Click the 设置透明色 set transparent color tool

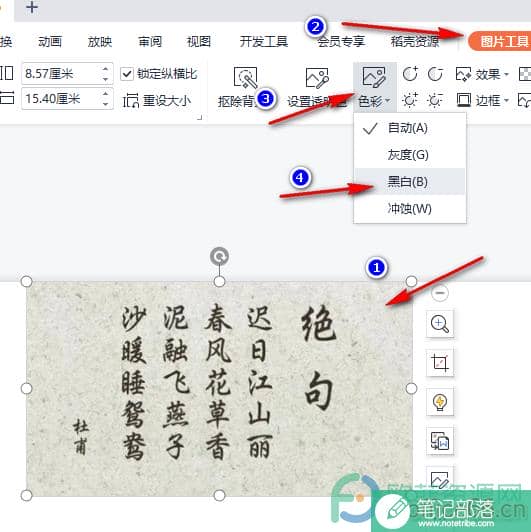[317, 87]
